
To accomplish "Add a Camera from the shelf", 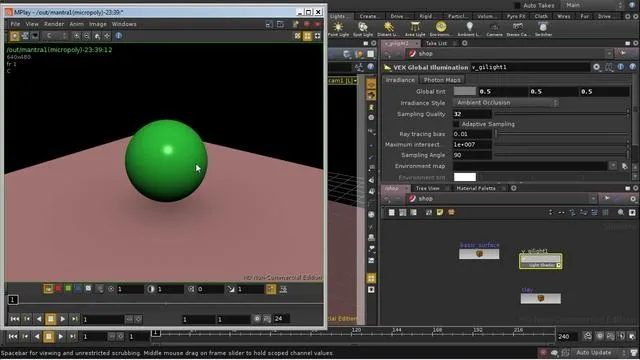I will click(494, 29).
